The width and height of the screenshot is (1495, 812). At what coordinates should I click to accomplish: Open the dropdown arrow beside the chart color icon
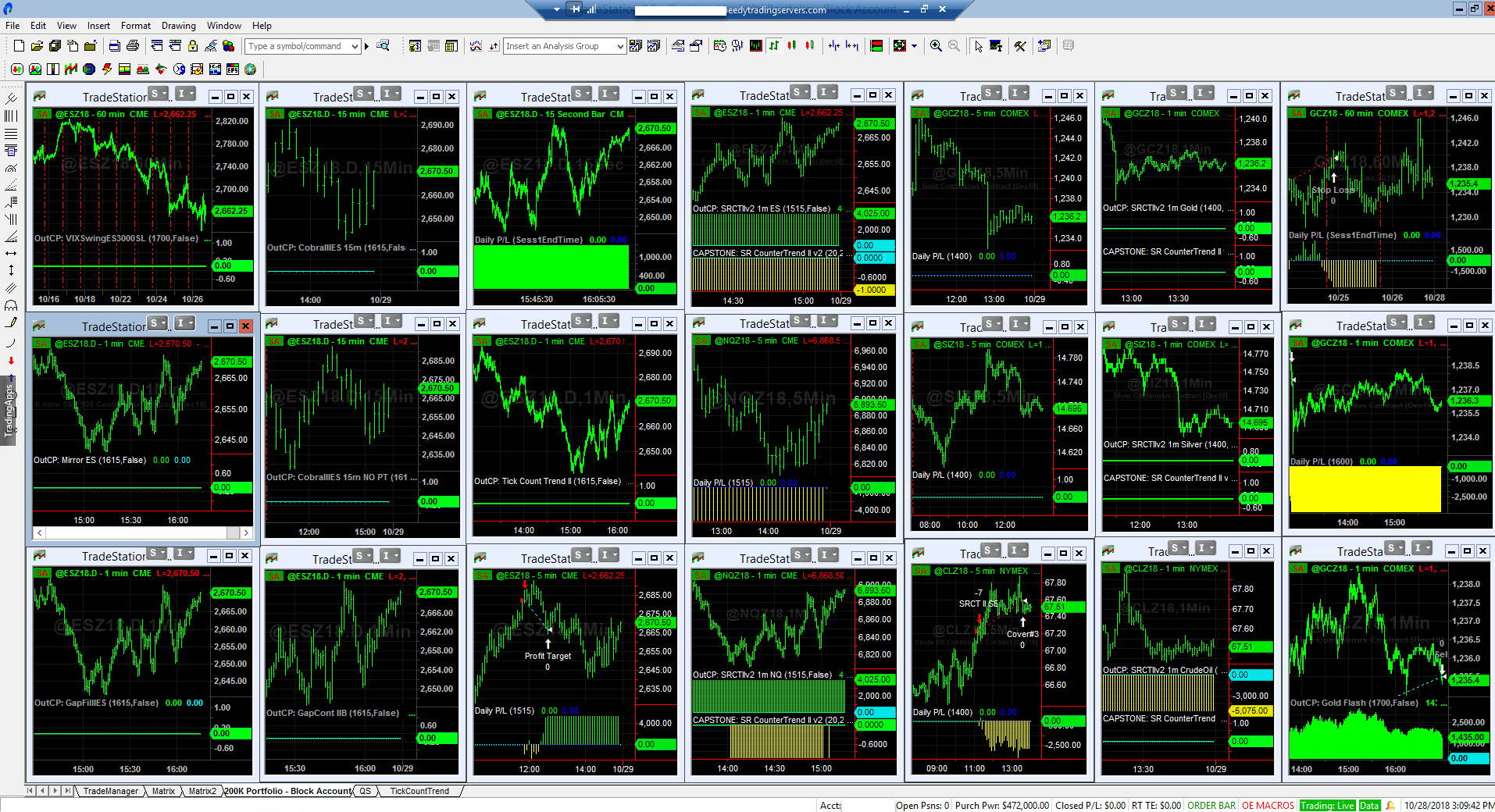(913, 46)
